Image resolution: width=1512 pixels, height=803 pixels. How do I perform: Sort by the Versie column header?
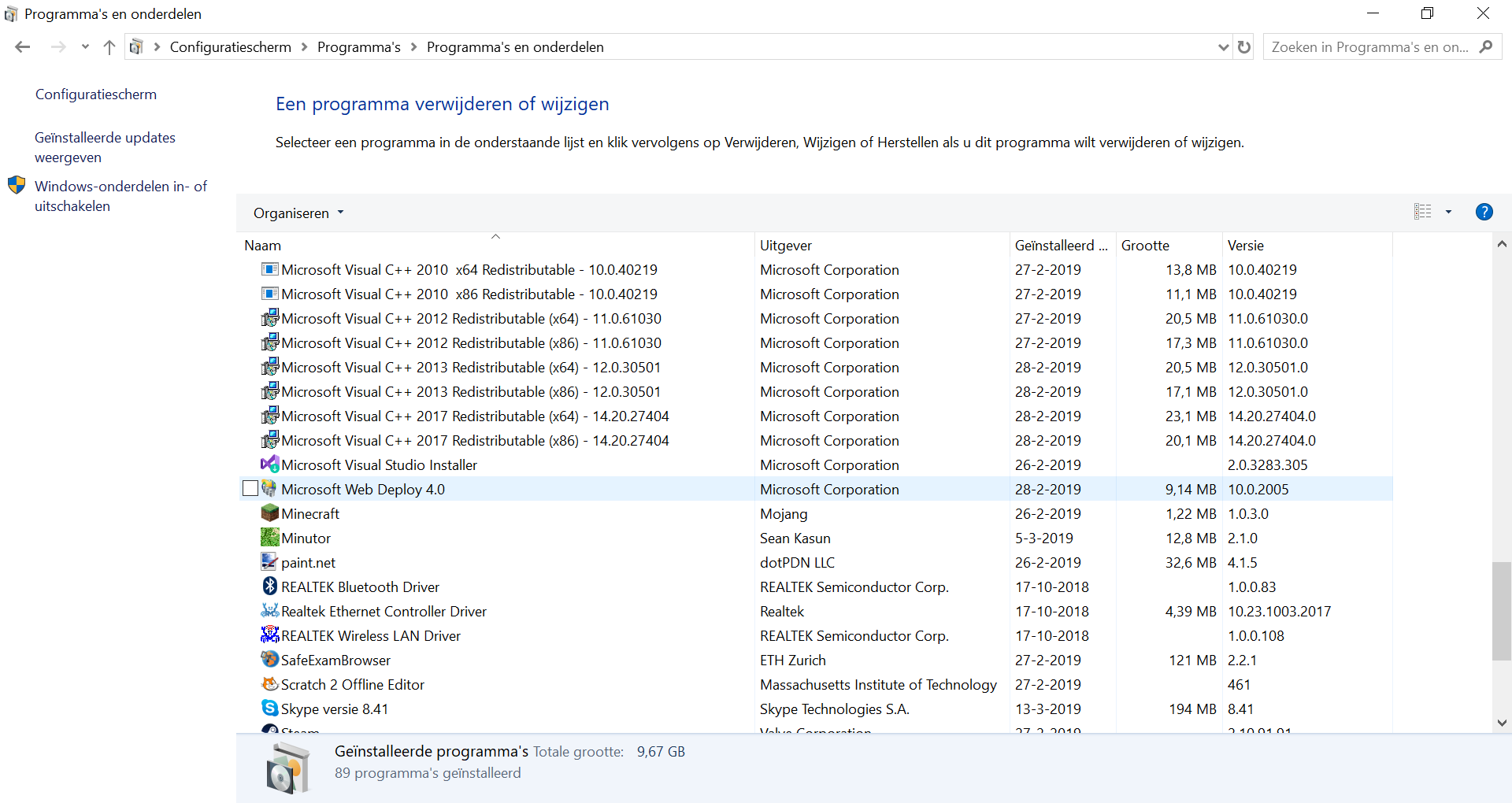[1307, 245]
